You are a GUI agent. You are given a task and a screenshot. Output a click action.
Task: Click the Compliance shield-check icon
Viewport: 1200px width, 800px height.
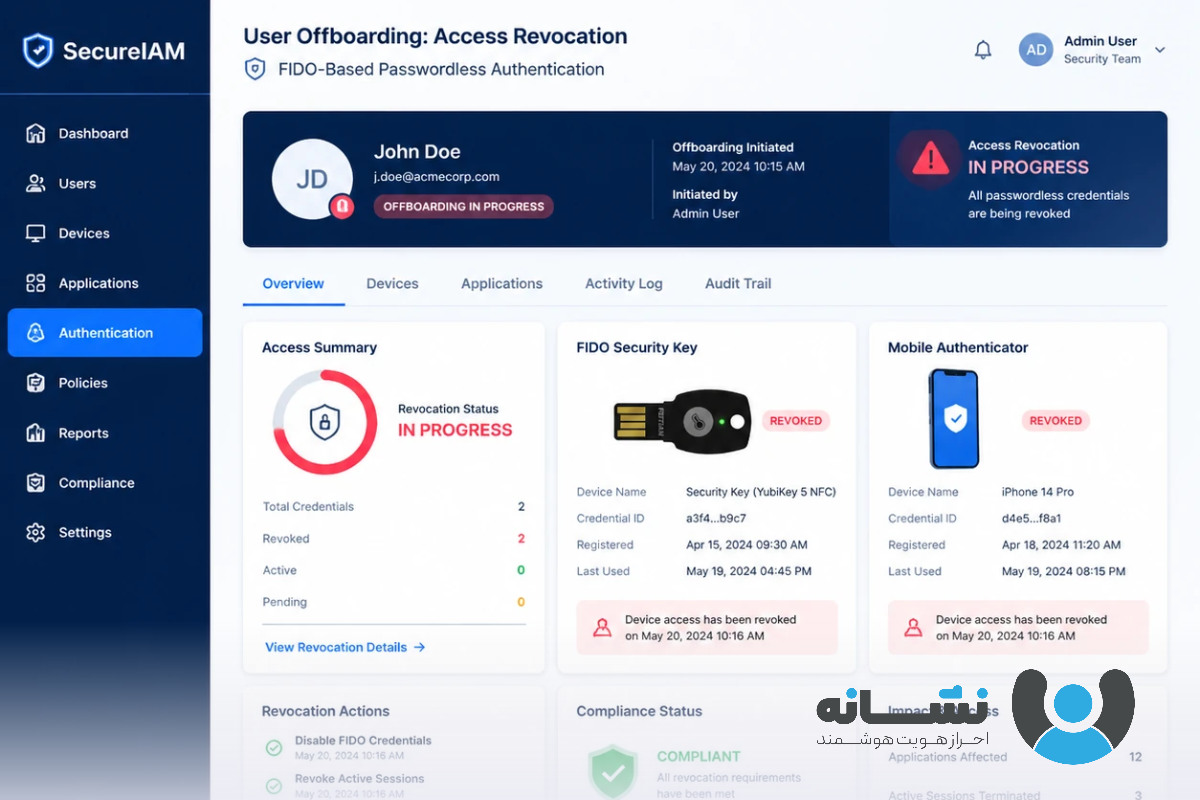(x=36, y=483)
